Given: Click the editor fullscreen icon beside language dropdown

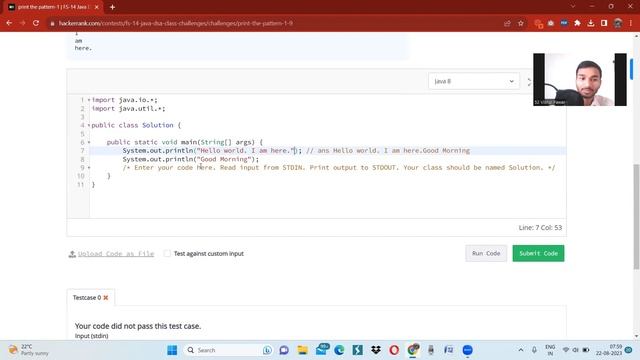Looking at the screenshot, I should click(529, 82).
